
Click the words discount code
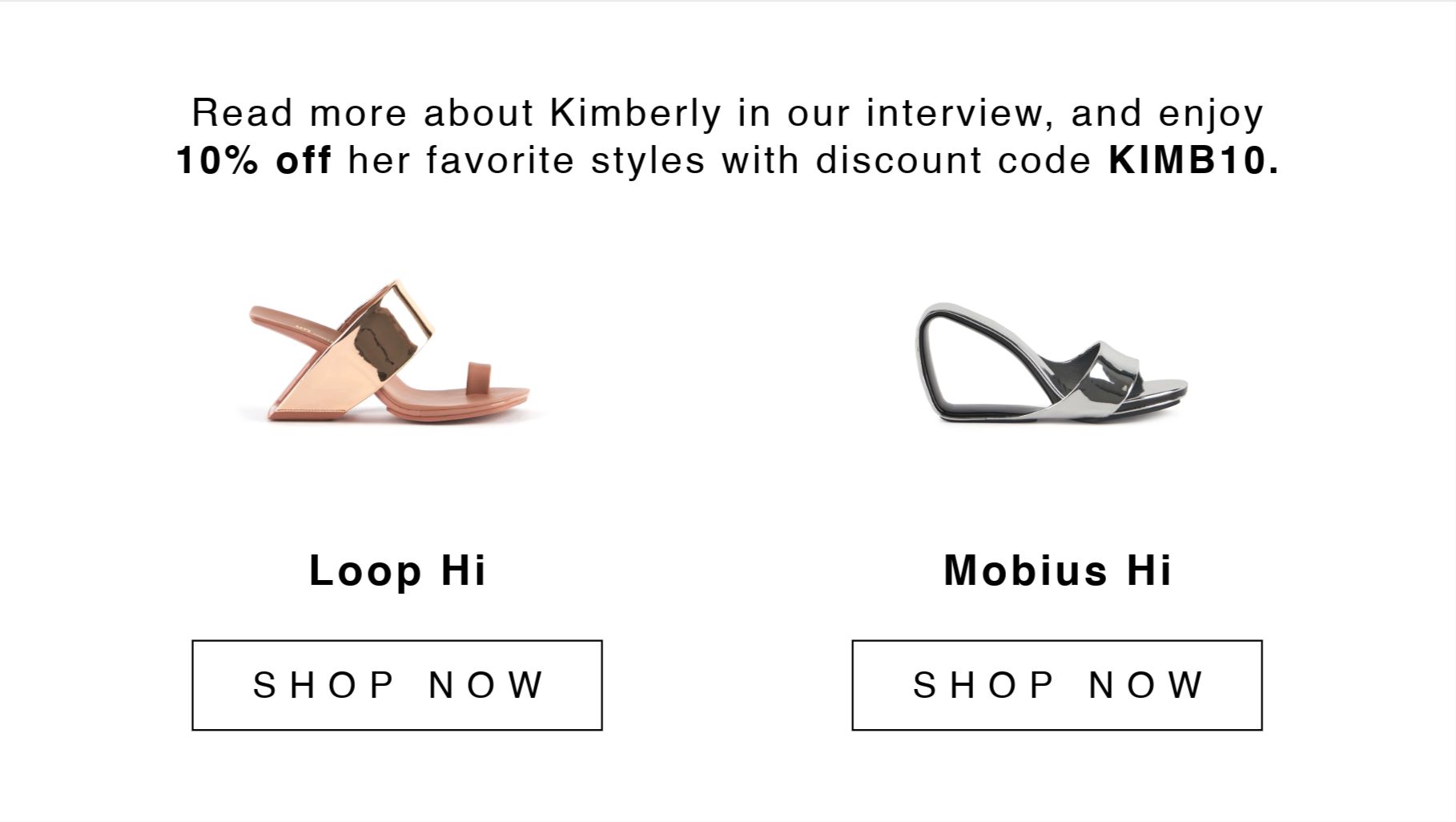(x=954, y=160)
